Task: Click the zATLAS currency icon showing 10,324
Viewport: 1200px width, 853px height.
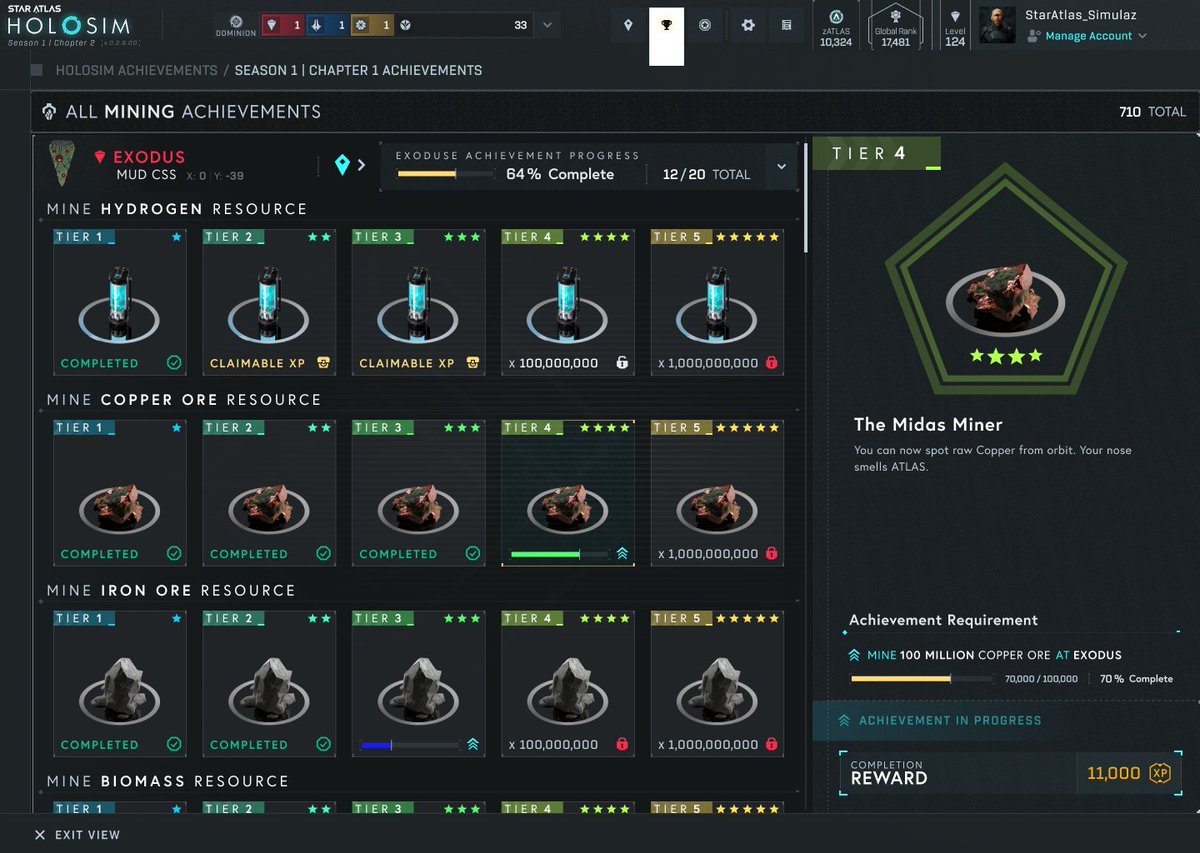Action: (835, 18)
